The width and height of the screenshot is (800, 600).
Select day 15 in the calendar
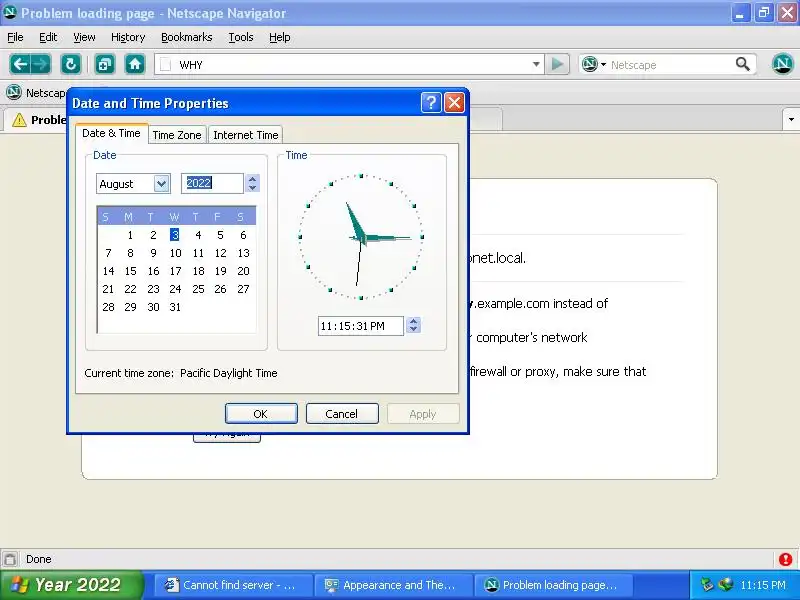[x=131, y=271]
